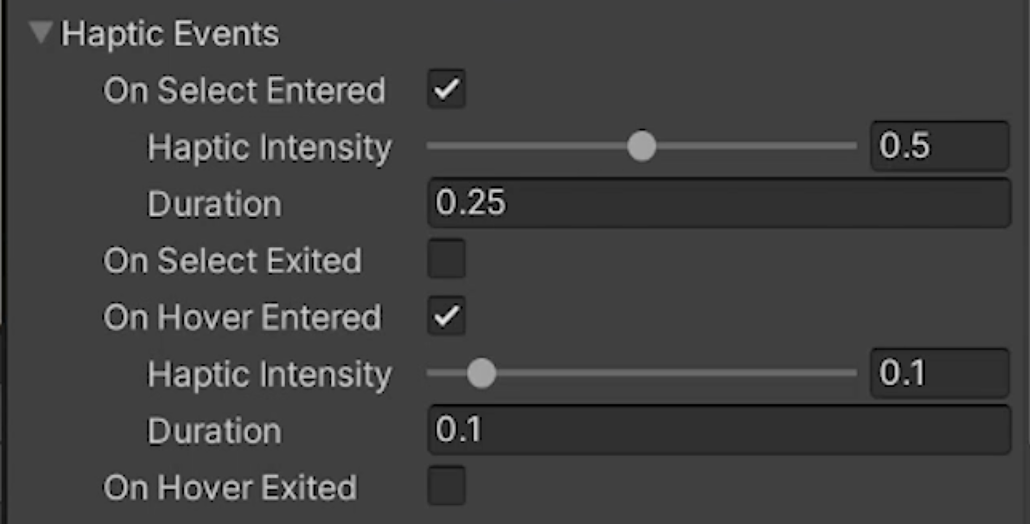Screen dimensions: 1030x524
Task: Click the select Haptic Intensity slider handle
Action: (641, 147)
